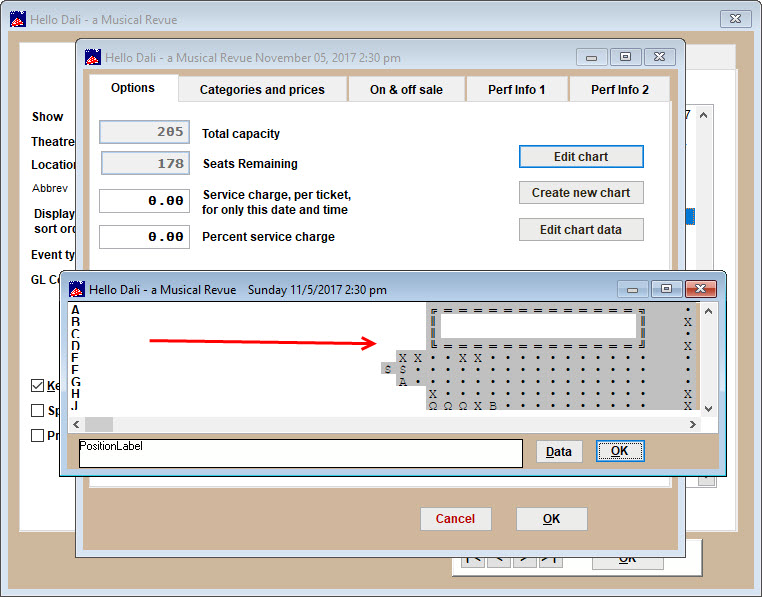Click the B seat in chart row J
The width and height of the screenshot is (762, 597).
[493, 405]
